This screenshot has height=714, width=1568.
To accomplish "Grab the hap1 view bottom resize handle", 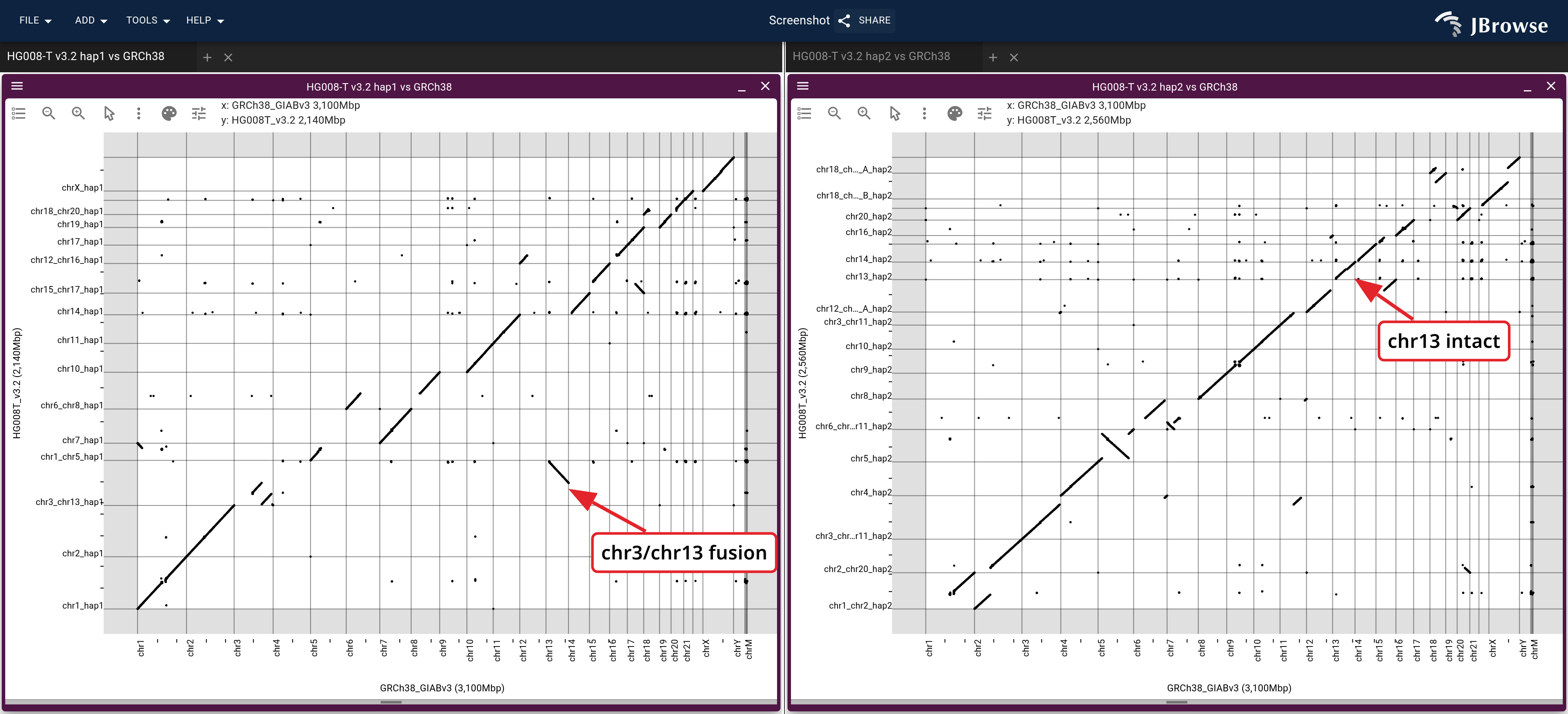I will (391, 702).
